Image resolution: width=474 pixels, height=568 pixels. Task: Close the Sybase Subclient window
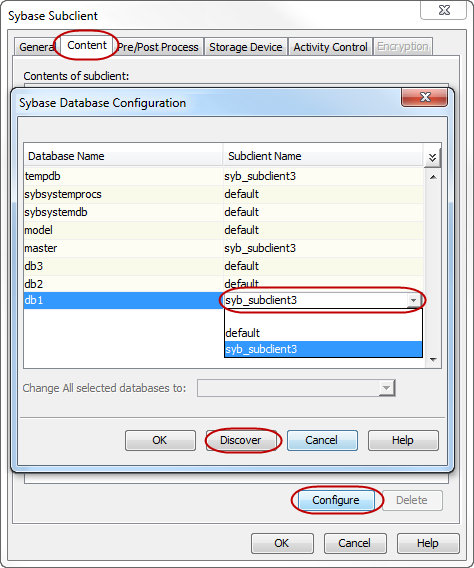coord(444,10)
